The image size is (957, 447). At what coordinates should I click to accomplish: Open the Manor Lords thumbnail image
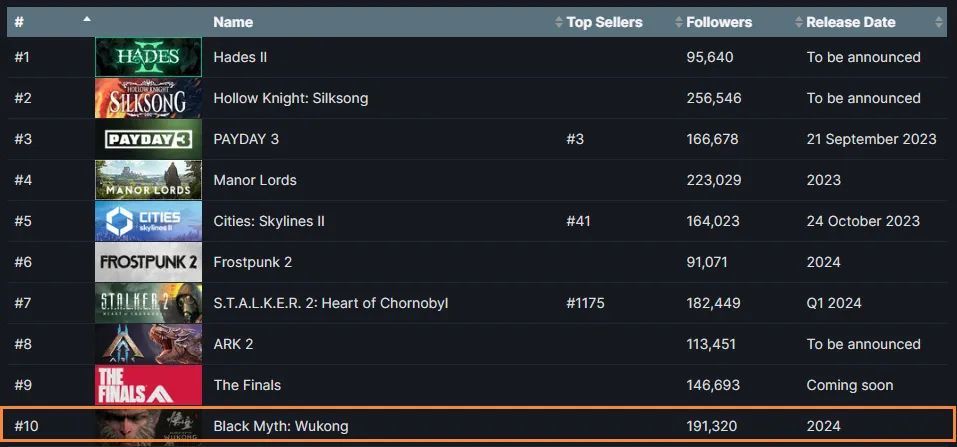(148, 180)
